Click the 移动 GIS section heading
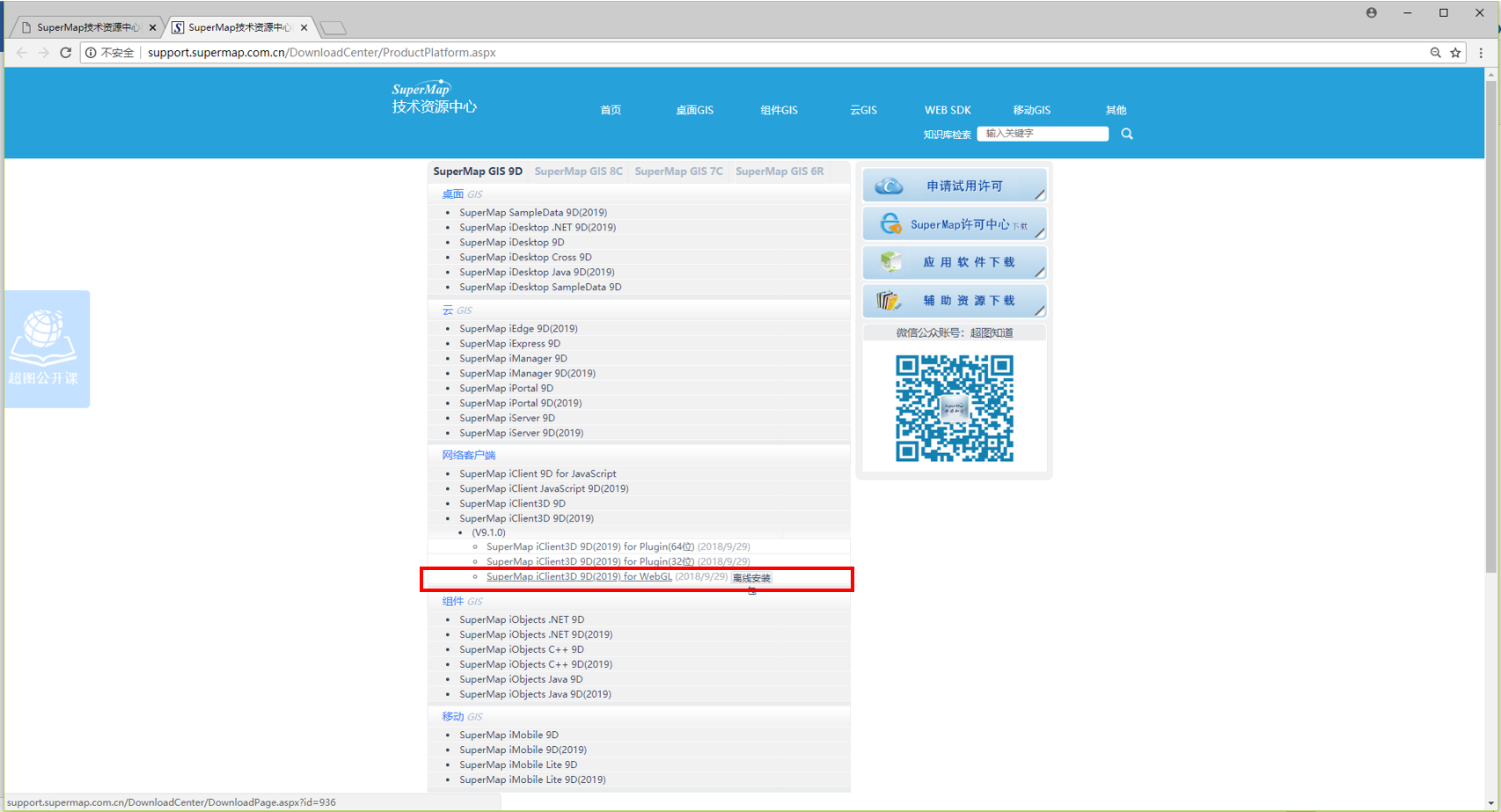Viewport: 1501px width, 812px height. [462, 716]
